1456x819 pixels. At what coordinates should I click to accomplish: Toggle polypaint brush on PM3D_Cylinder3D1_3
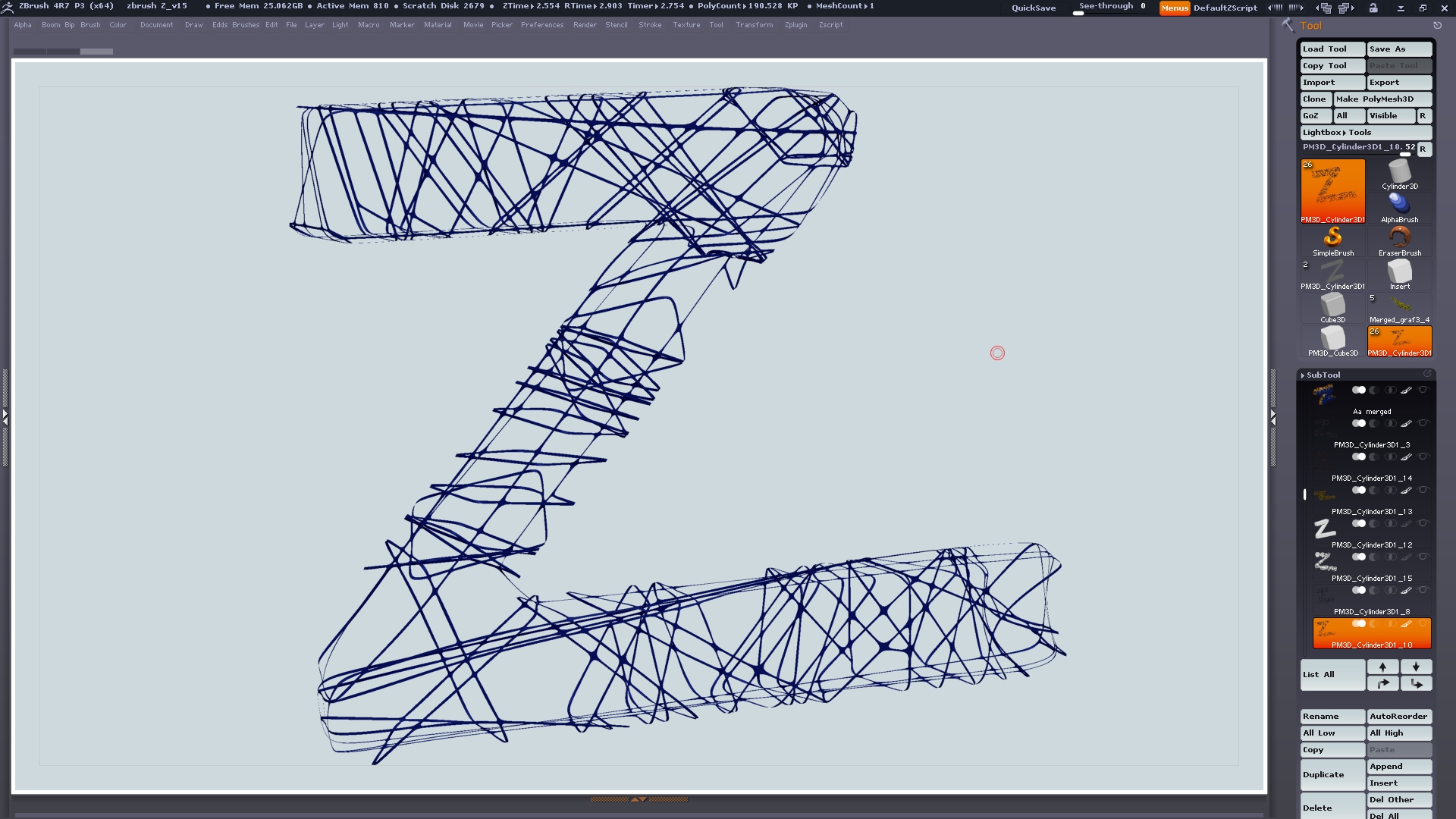point(1406,423)
